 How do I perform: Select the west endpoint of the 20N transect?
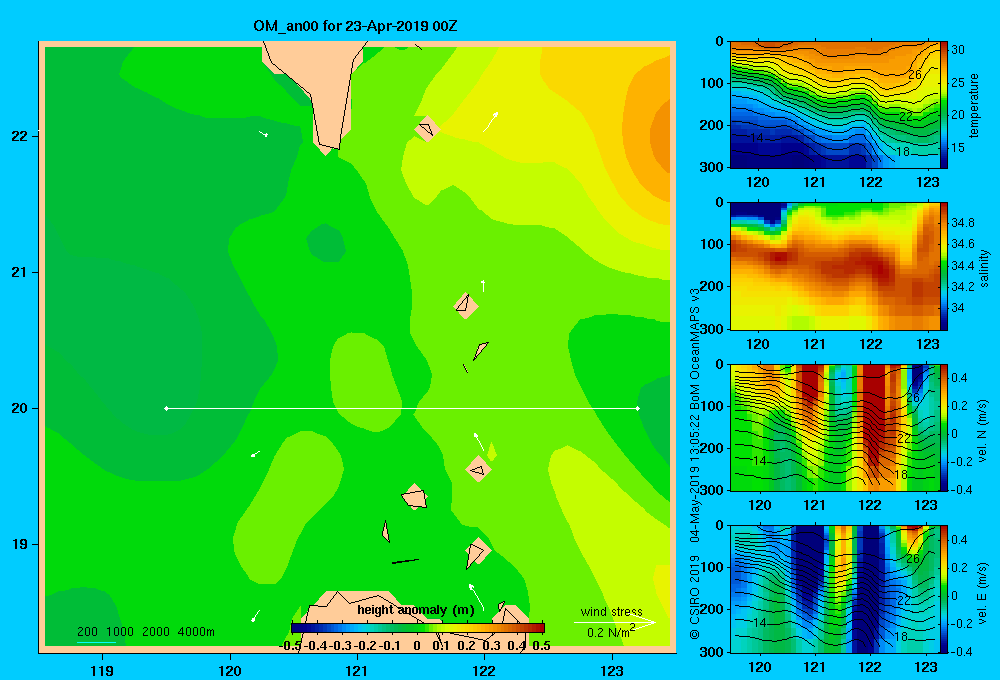click(x=166, y=408)
